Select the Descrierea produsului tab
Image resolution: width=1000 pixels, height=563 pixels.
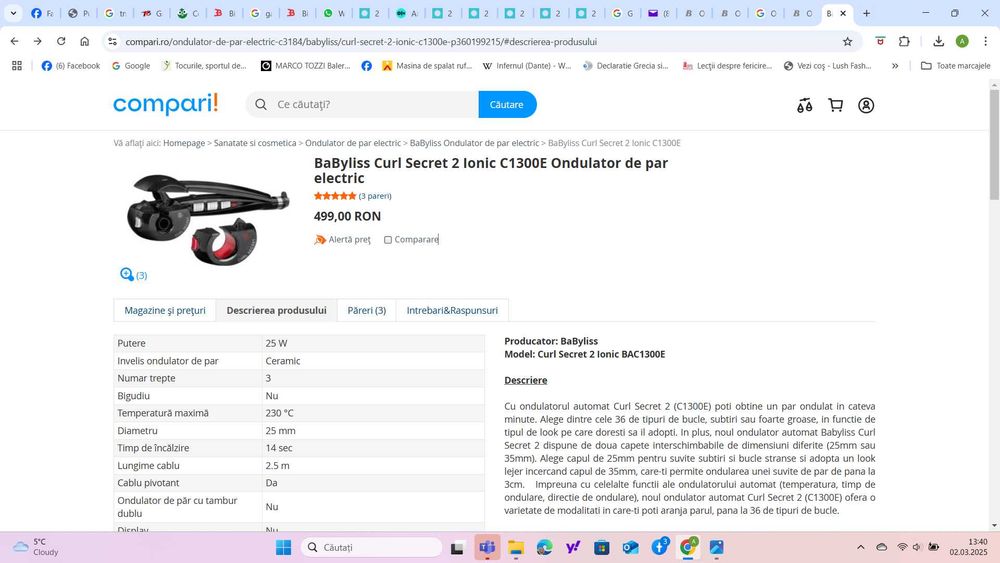(x=276, y=310)
